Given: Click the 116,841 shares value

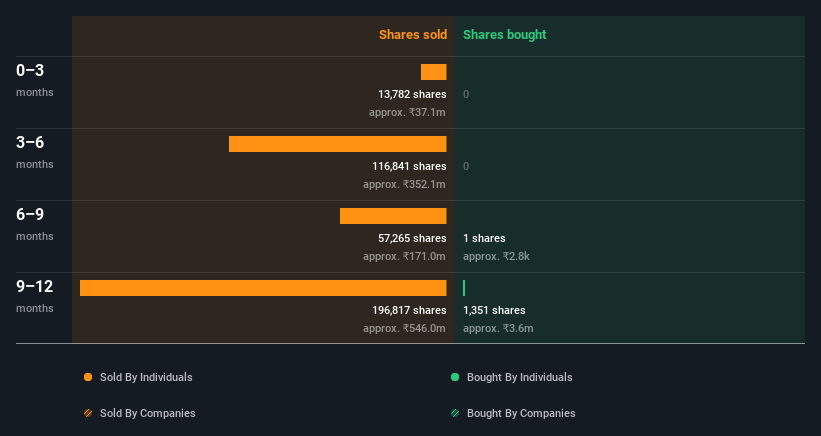Looking at the screenshot, I should (x=409, y=166).
